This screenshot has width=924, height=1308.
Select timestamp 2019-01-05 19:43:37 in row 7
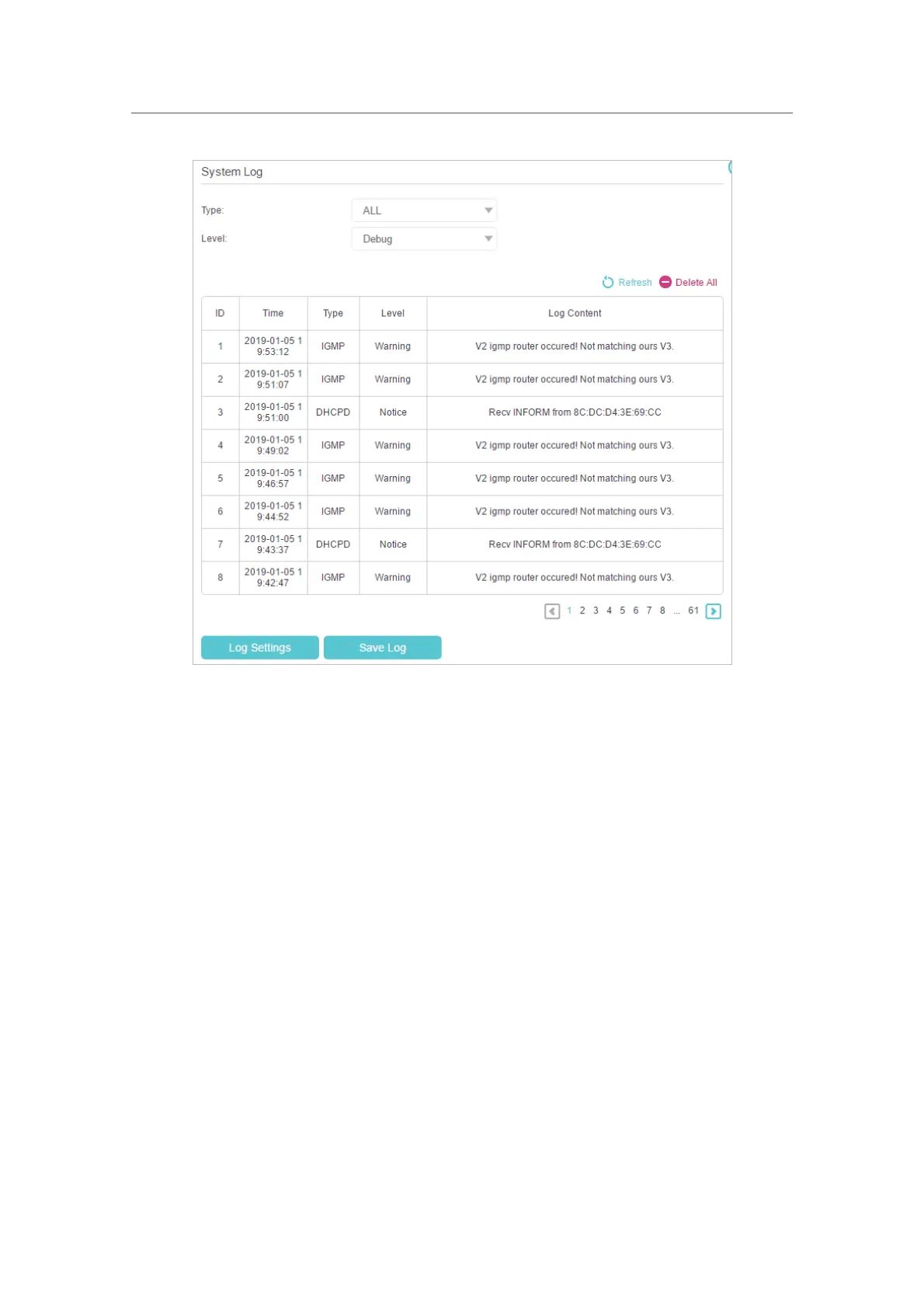tap(273, 544)
